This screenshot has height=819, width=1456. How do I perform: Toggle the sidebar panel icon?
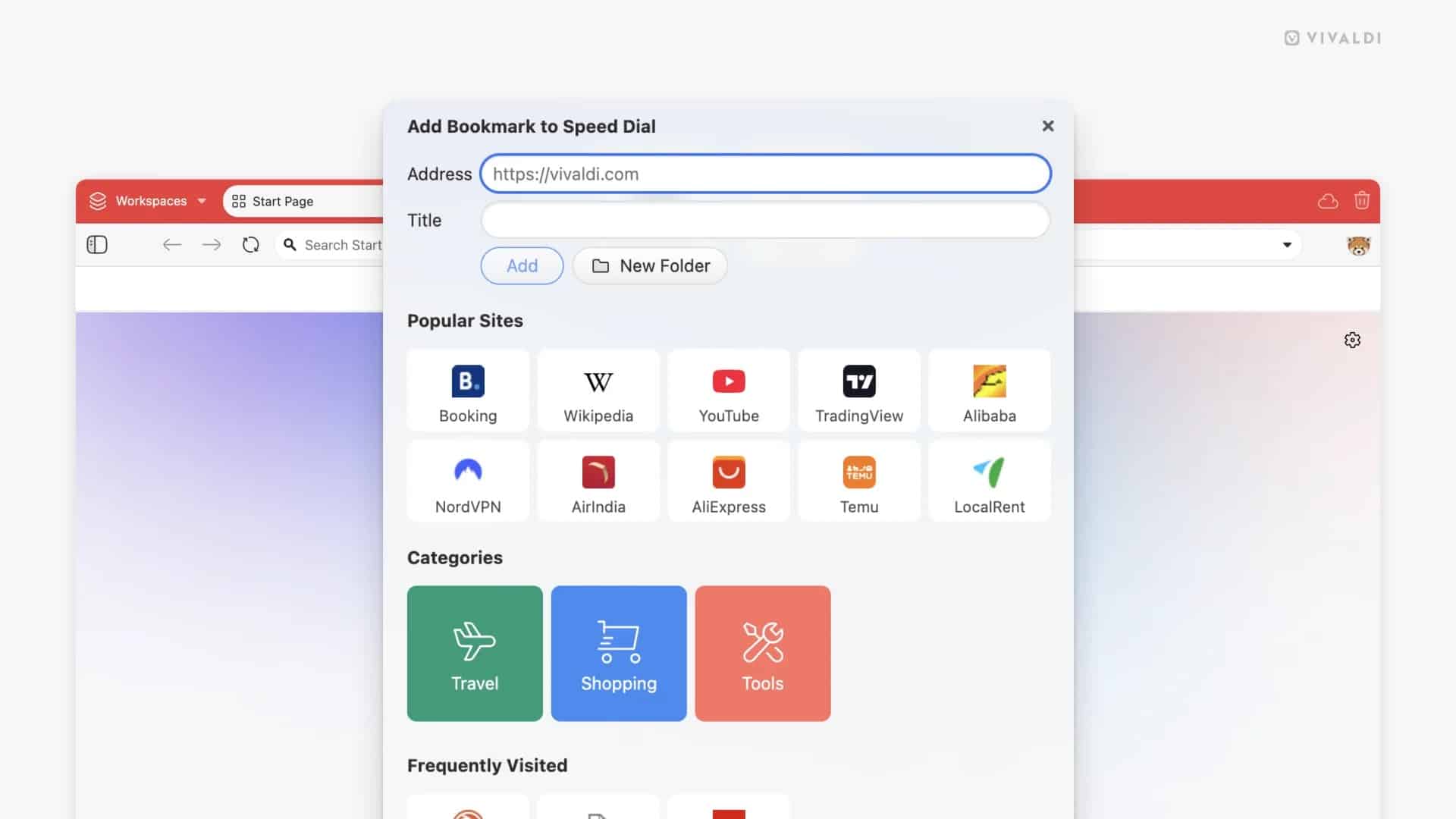[x=97, y=244]
